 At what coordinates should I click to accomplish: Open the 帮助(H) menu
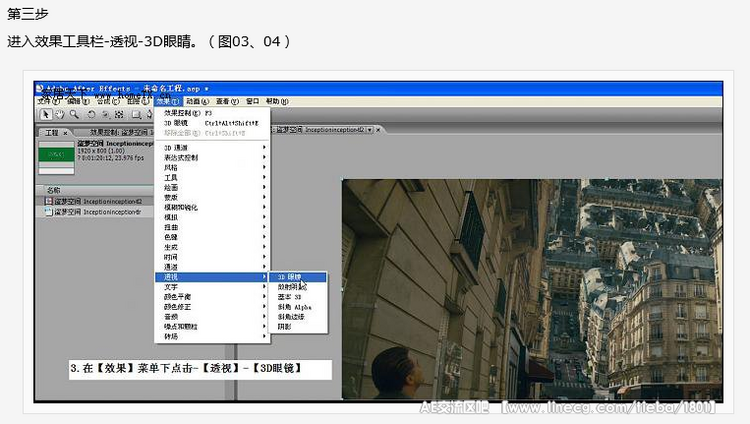pos(277,101)
